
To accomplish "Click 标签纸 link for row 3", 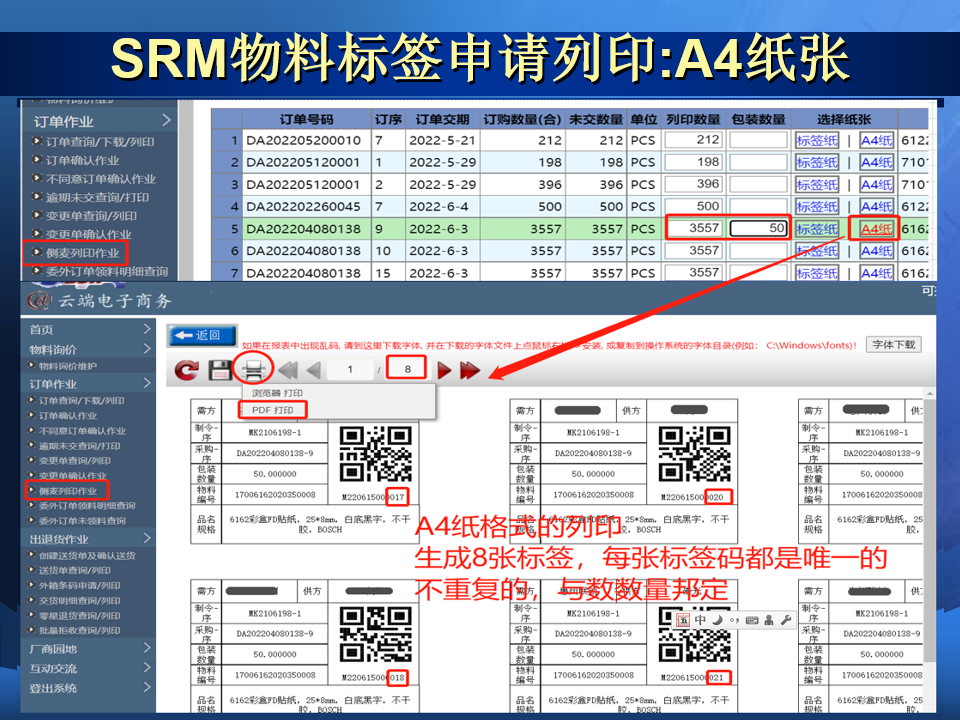I will click(817, 184).
